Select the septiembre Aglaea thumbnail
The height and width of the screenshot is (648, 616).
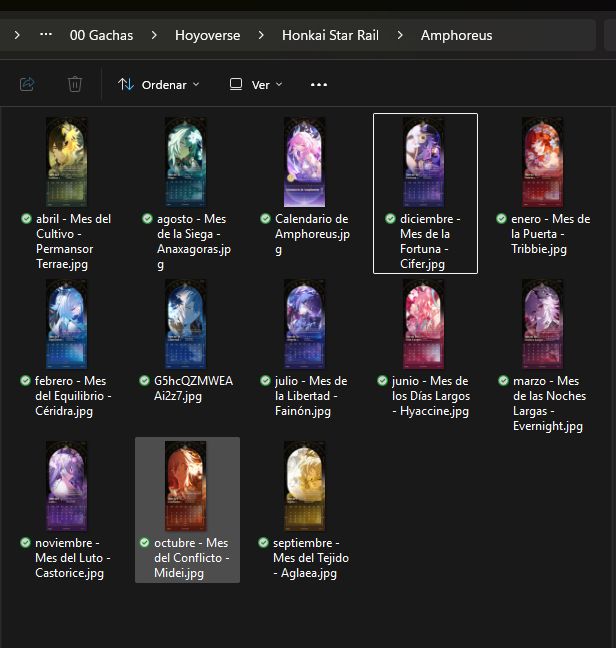pos(304,486)
